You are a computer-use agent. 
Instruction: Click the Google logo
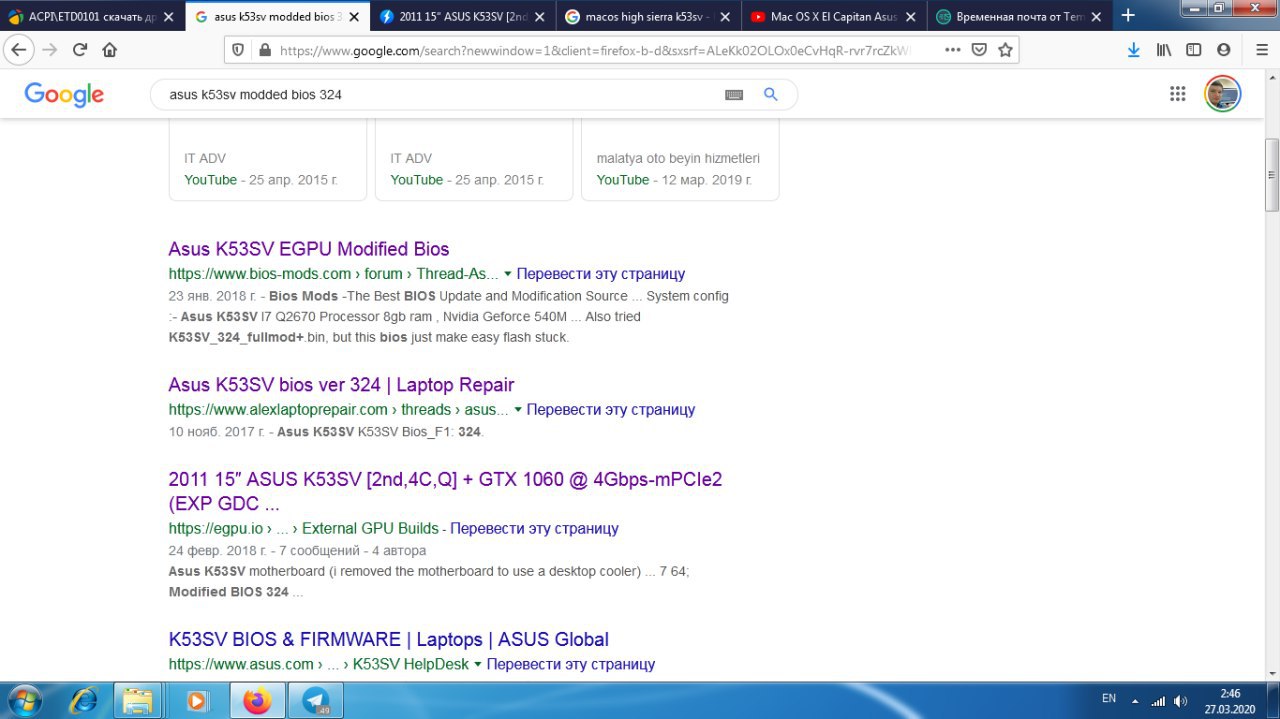coord(64,94)
